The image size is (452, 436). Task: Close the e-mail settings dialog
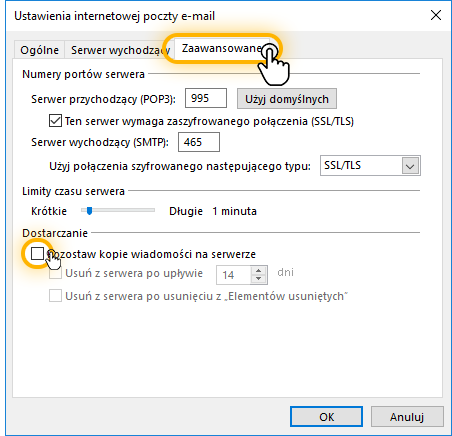[x=436, y=15]
